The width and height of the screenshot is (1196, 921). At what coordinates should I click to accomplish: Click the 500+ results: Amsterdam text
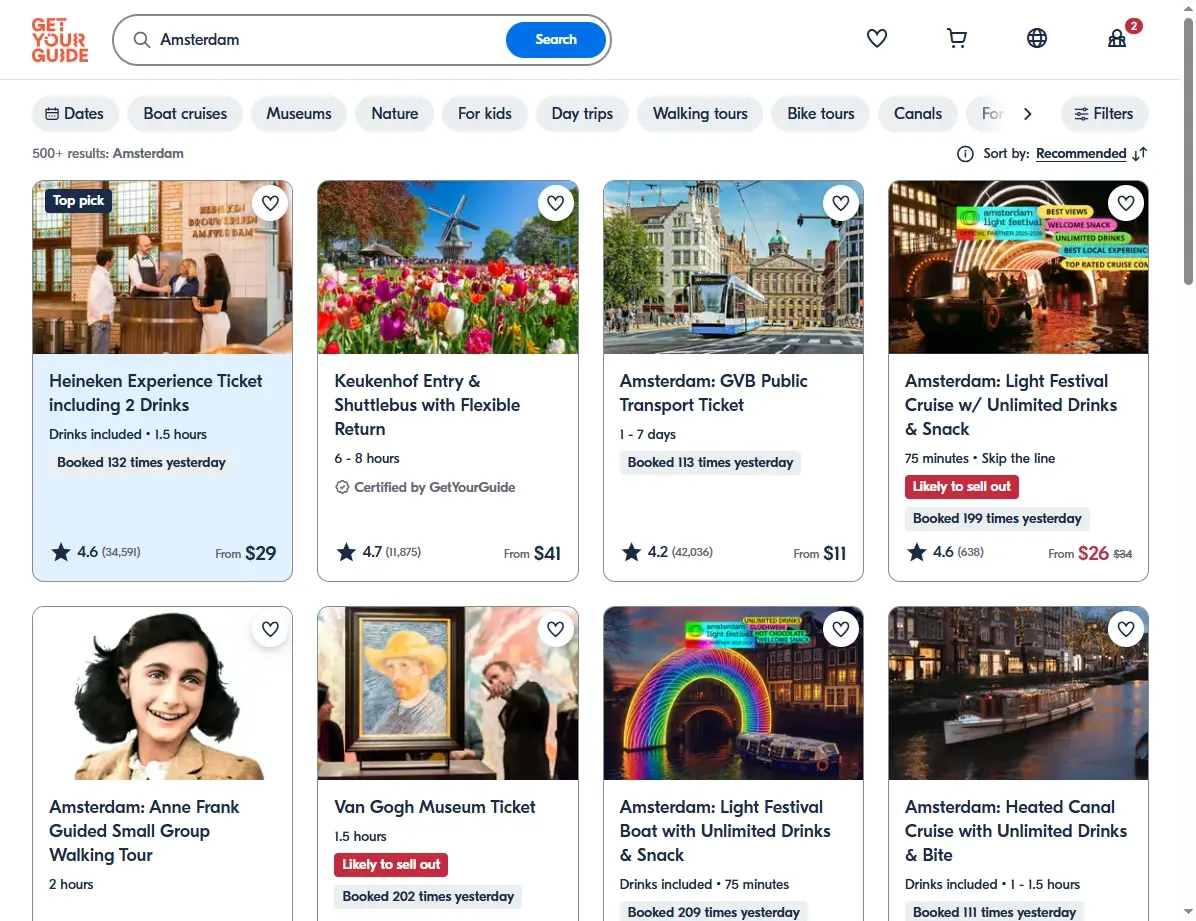coord(108,153)
